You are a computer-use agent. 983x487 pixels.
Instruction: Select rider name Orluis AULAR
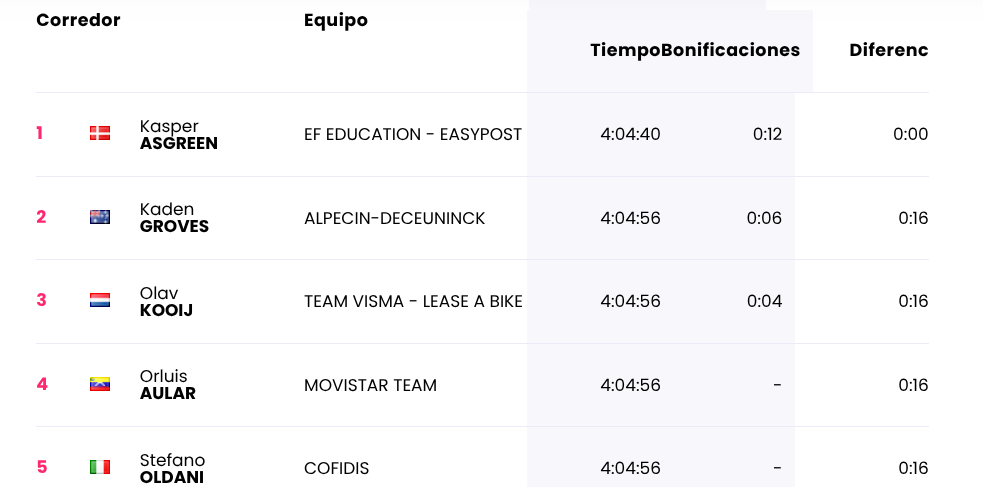(x=167, y=385)
